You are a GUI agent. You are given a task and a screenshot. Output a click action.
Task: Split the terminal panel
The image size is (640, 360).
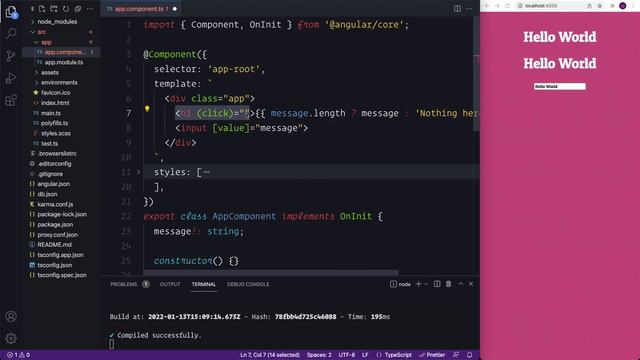437,284
